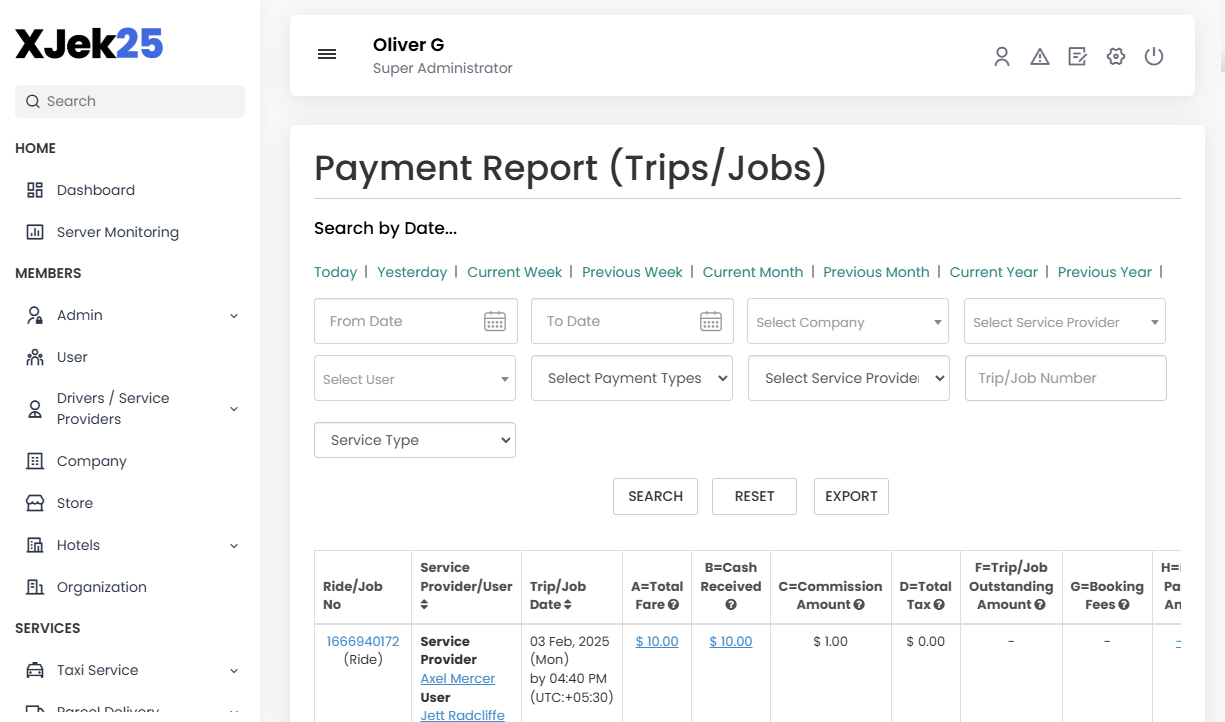Screen dimensions: 1225x722
Task: Click the Company building icon
Action: [33, 461]
